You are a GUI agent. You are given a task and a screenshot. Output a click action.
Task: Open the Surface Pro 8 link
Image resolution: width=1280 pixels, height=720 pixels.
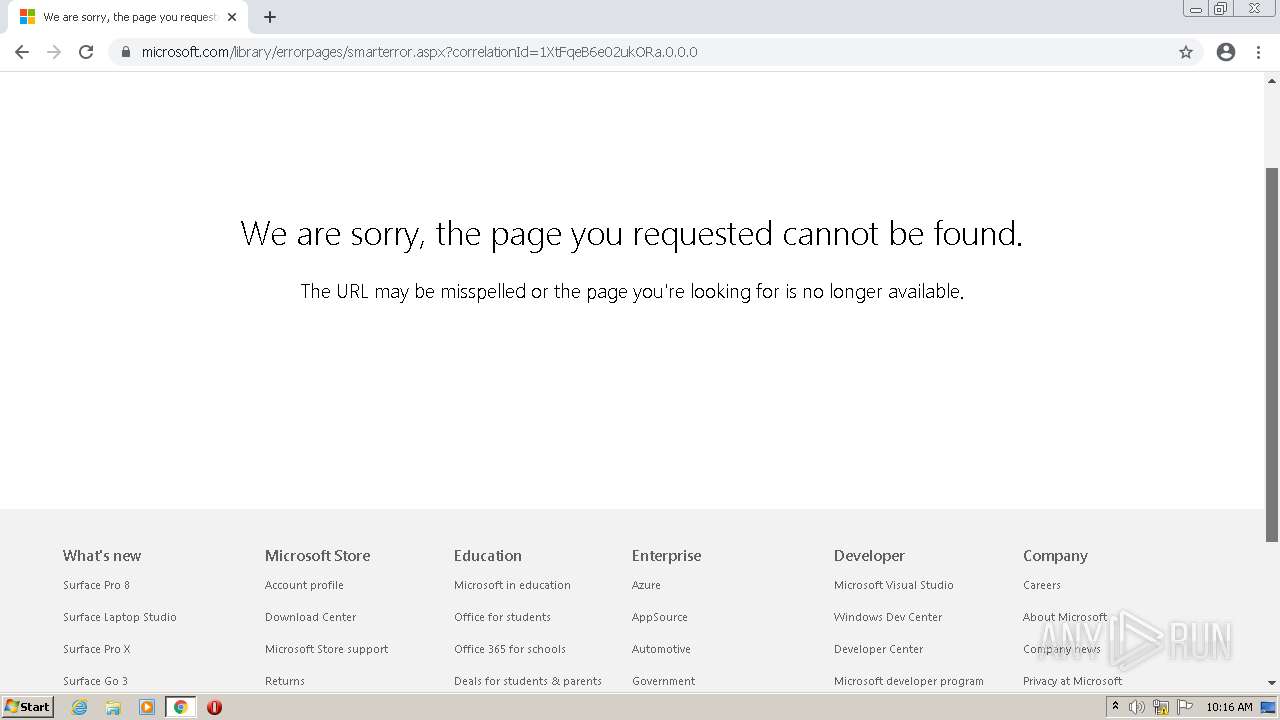point(96,585)
